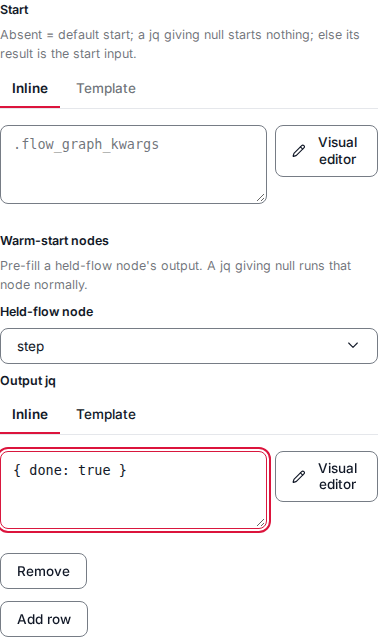Open the Visual editor for the Output jq expression
This screenshot has width=378, height=638.
(x=326, y=476)
